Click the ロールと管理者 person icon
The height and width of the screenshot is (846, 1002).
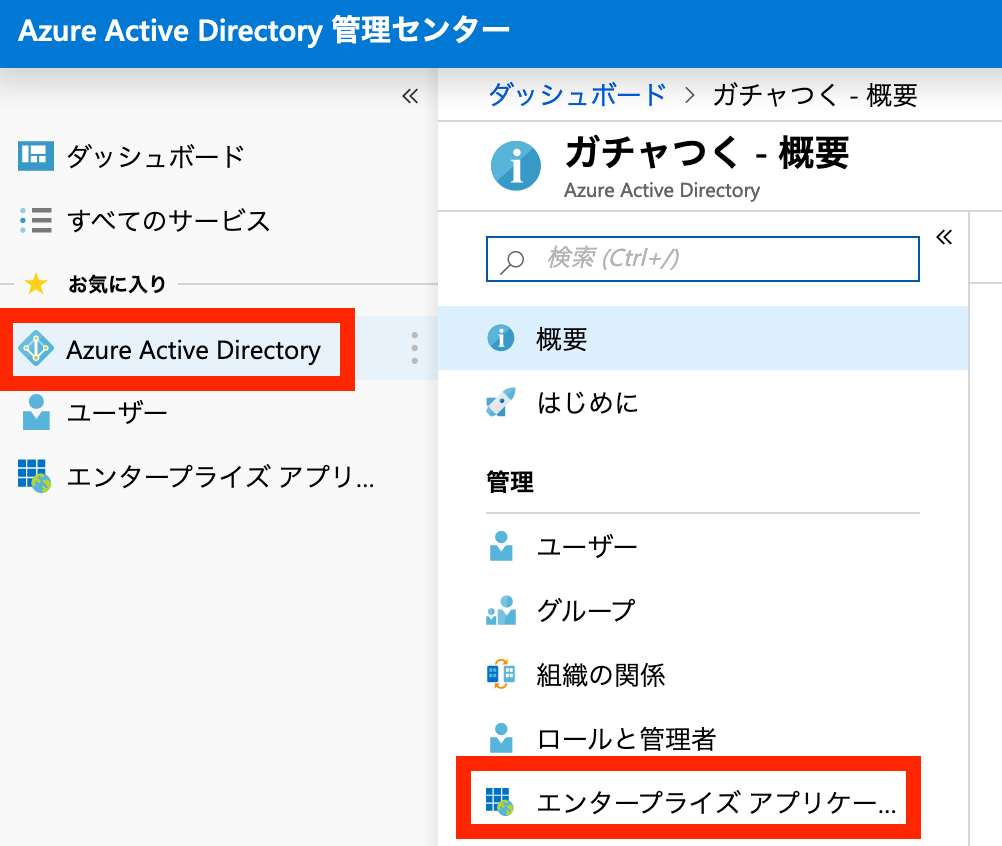[501, 738]
